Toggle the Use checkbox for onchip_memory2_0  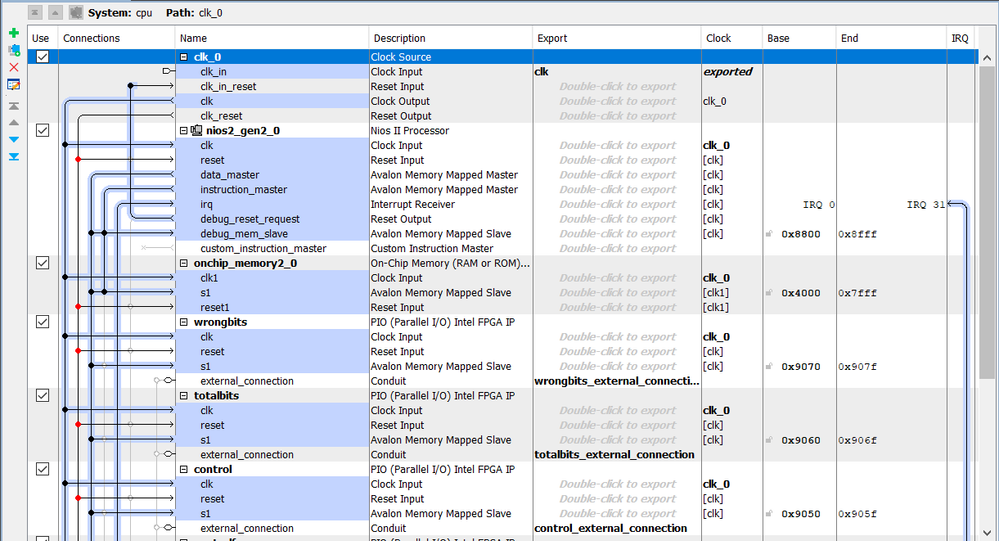pyautogui.click(x=42, y=263)
